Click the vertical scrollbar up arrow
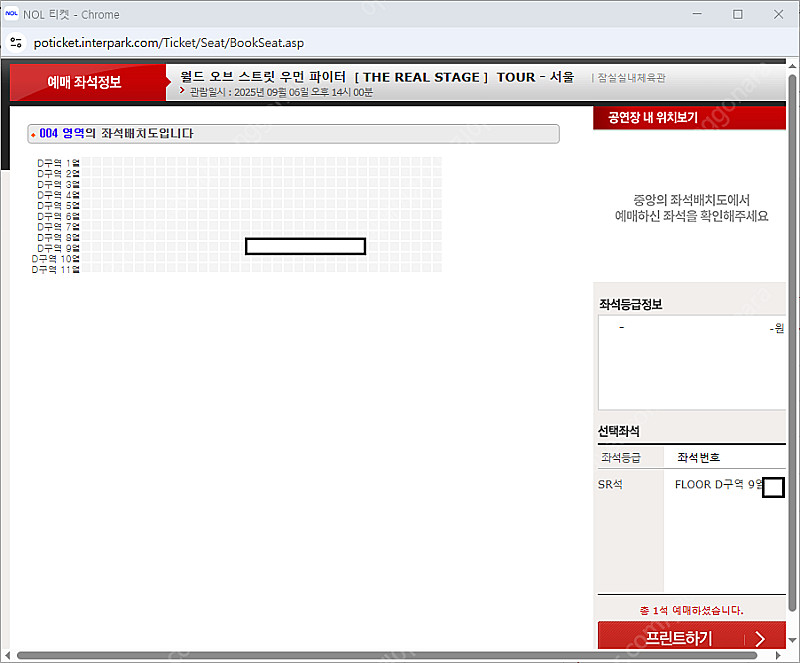Viewport: 800px width, 663px height. click(792, 66)
